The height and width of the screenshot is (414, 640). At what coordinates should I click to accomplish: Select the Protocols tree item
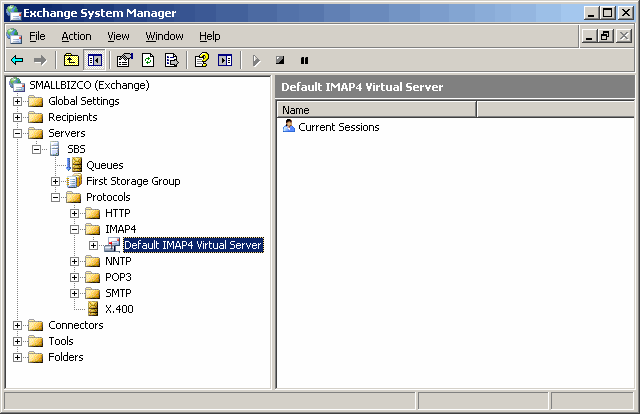coord(108,198)
